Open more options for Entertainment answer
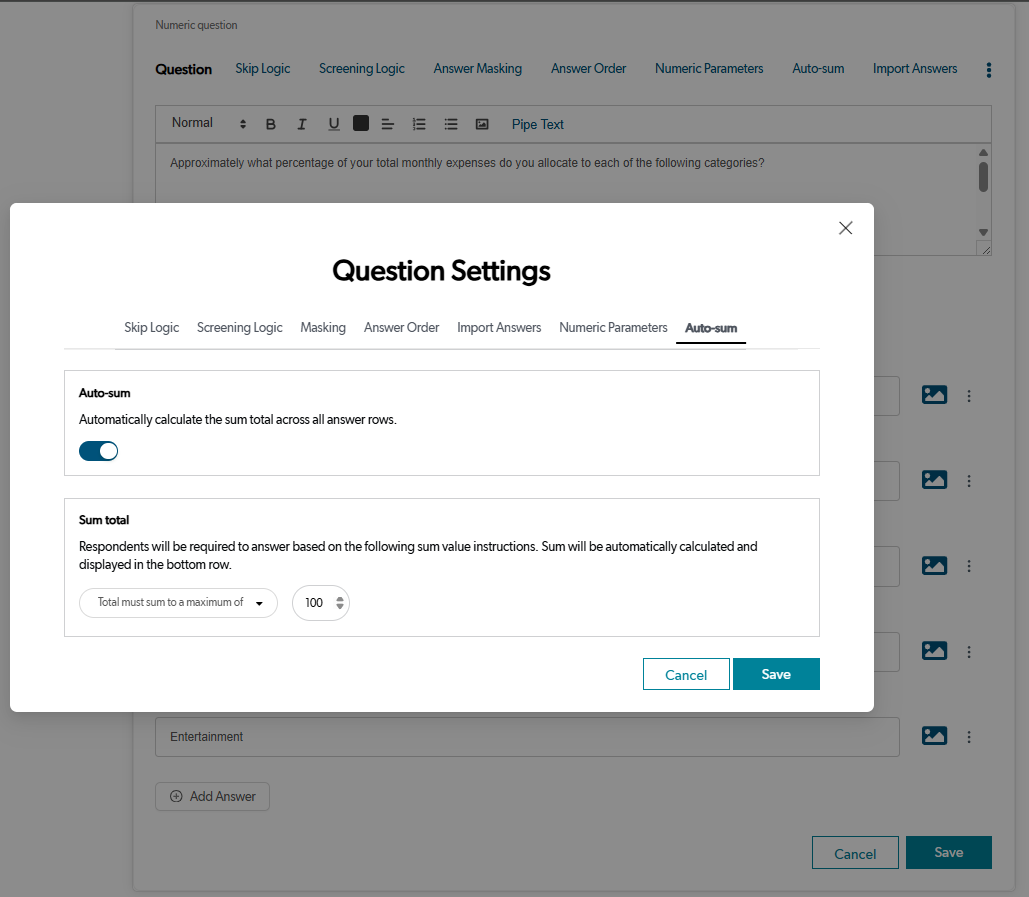The height and width of the screenshot is (897, 1029). pyautogui.click(x=969, y=737)
